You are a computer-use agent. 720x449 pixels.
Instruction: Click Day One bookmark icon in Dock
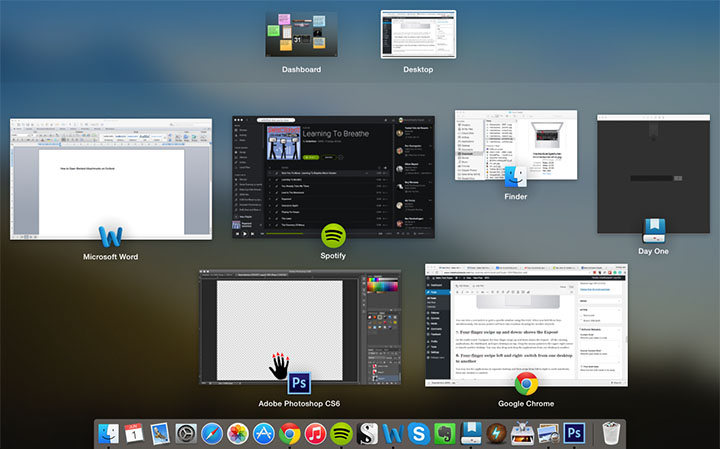click(x=471, y=433)
